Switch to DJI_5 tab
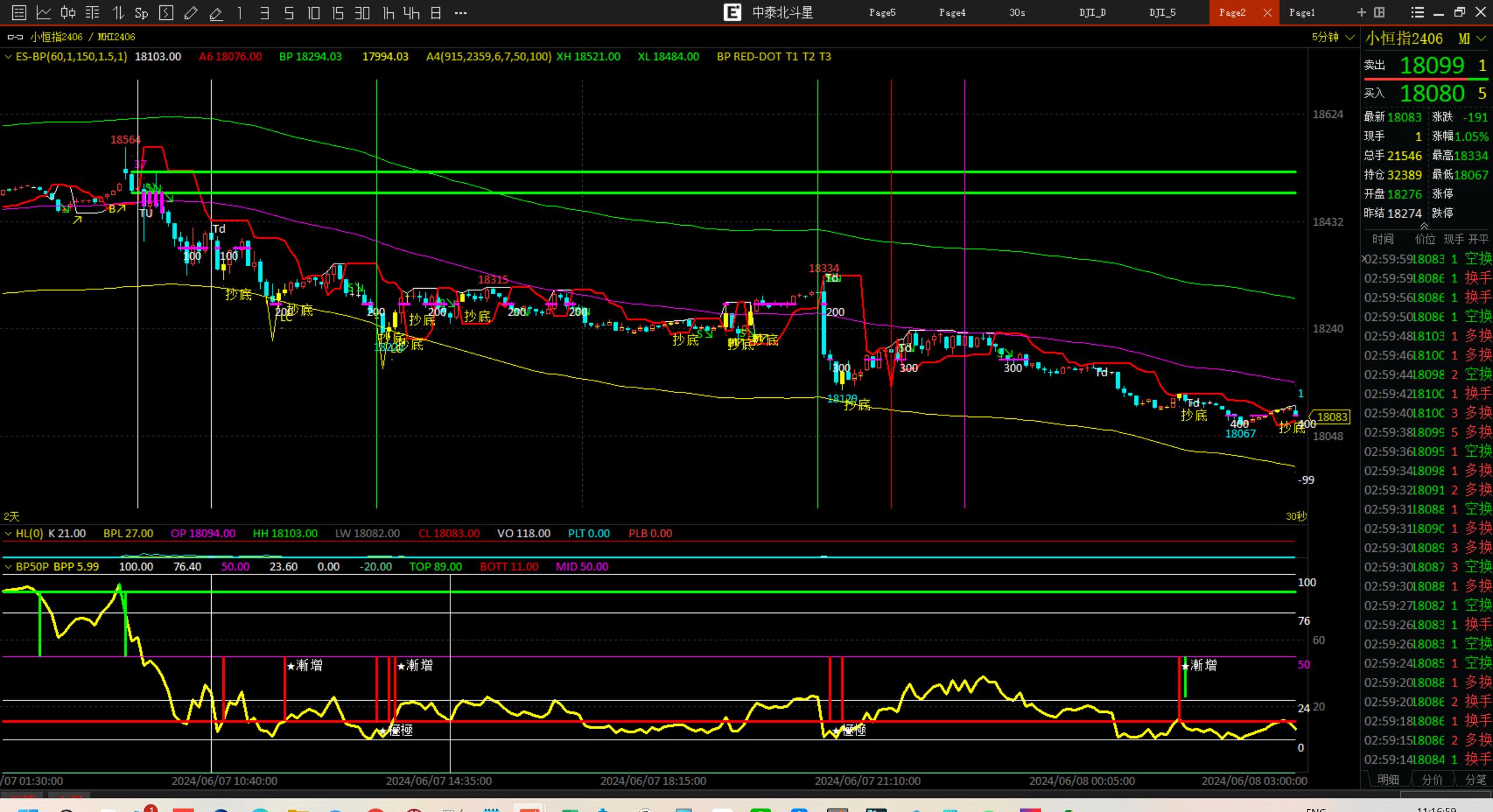1493x812 pixels. 1162,12
